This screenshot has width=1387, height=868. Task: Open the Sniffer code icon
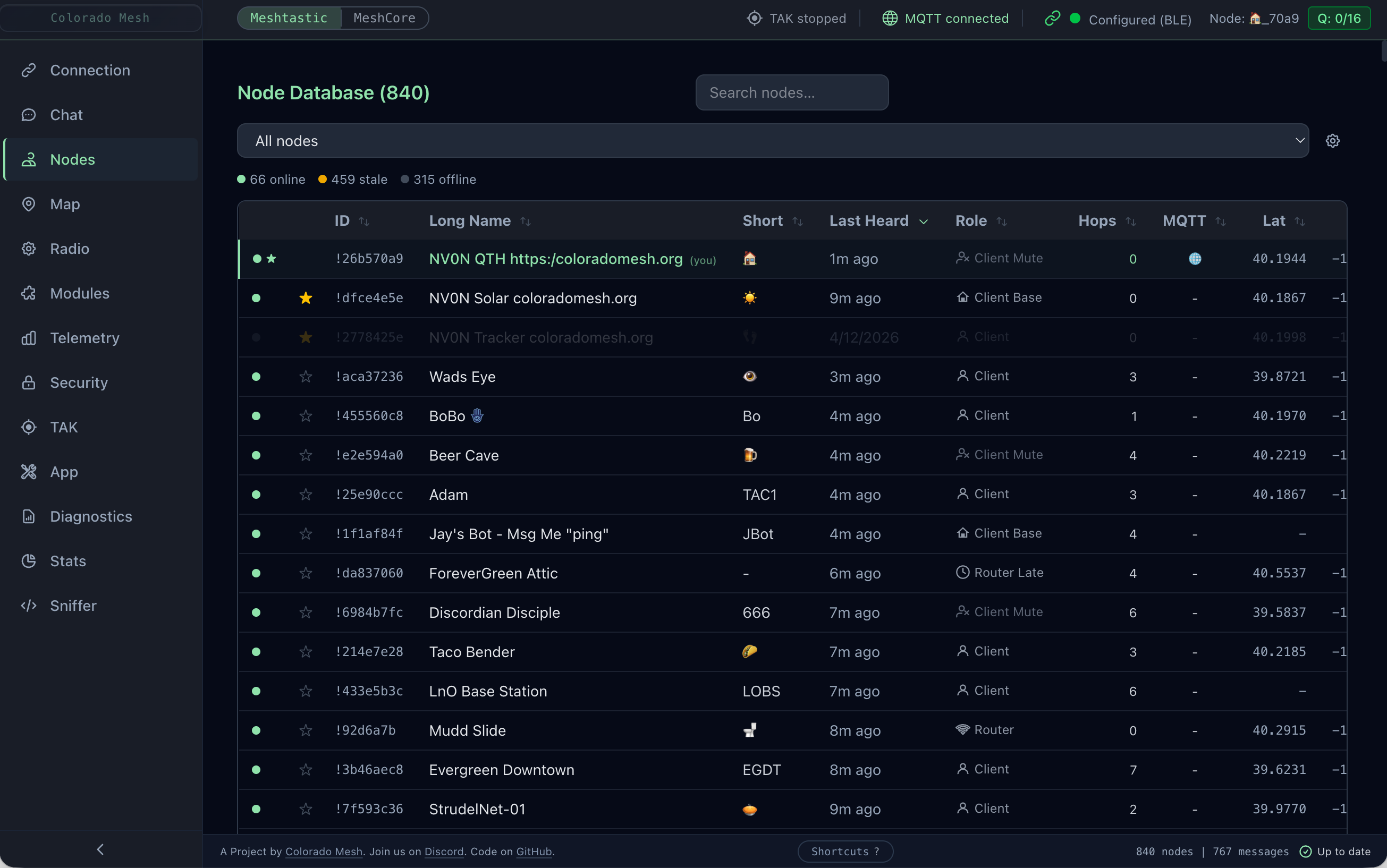click(x=29, y=606)
